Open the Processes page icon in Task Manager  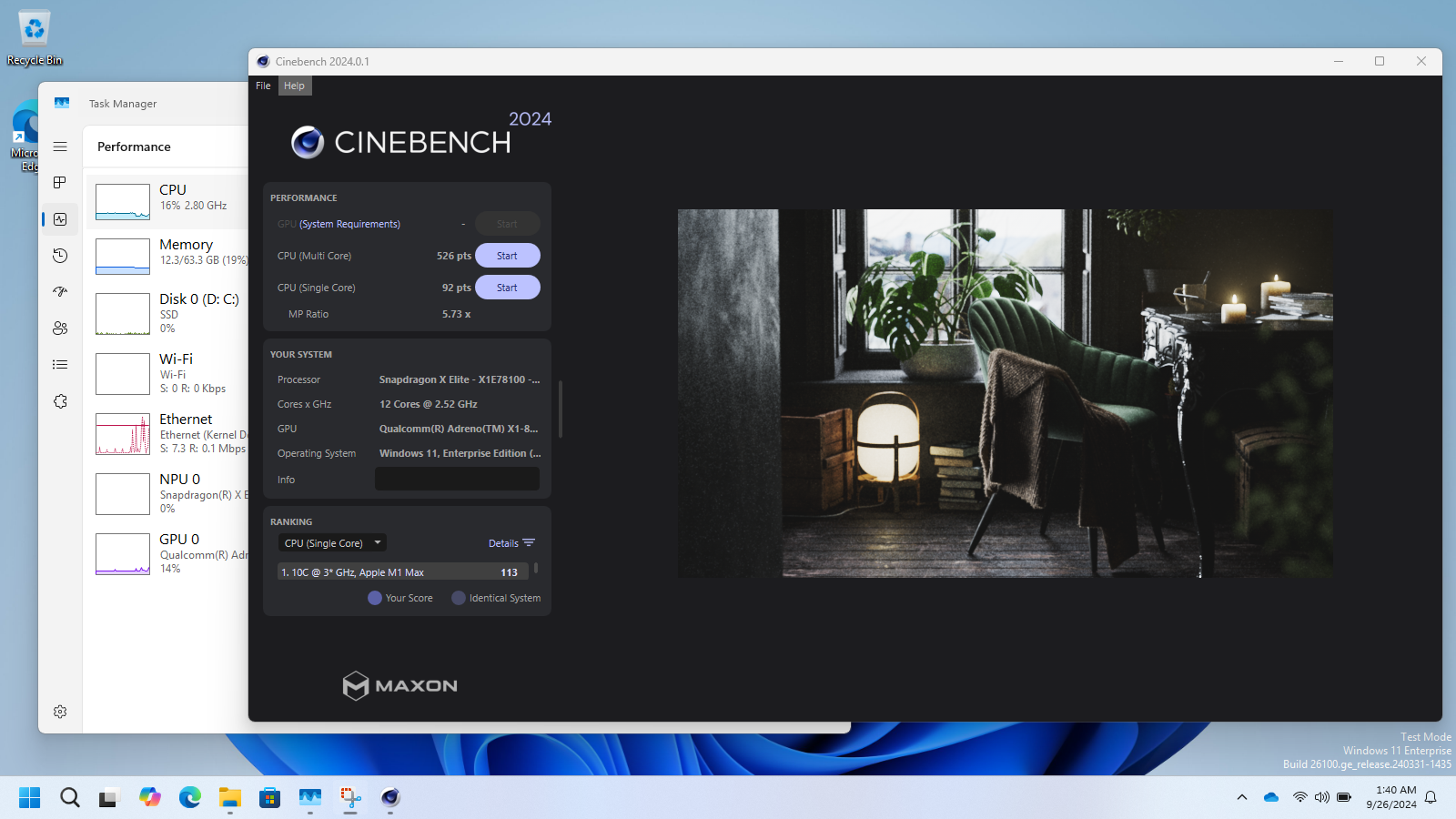point(60,183)
